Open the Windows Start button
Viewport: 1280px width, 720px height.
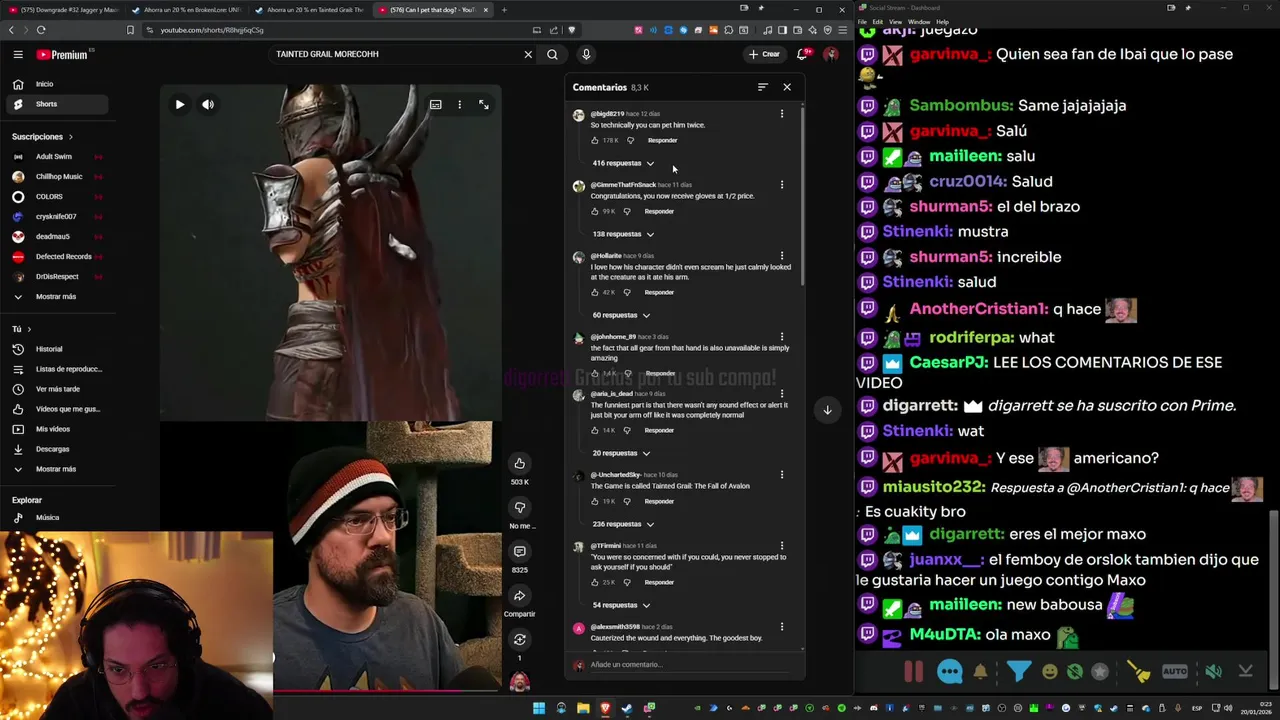[x=539, y=708]
